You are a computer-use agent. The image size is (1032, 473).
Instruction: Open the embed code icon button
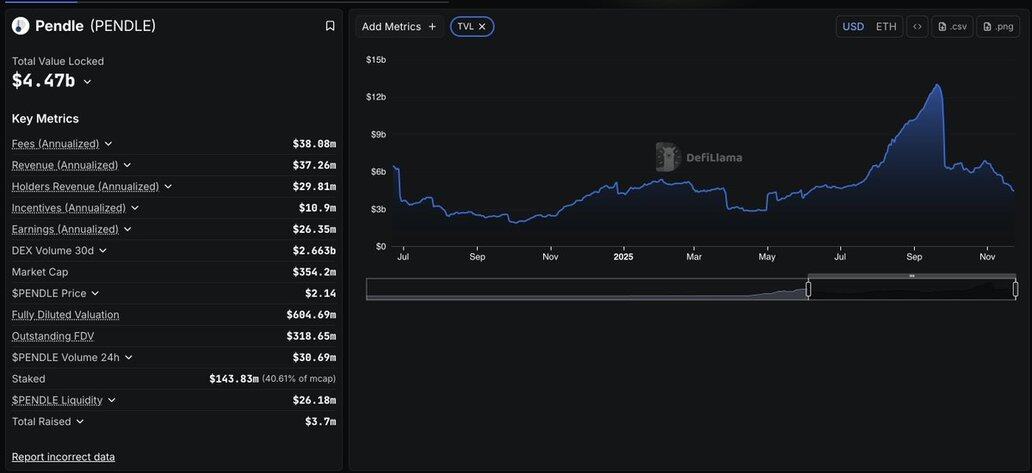(x=916, y=27)
